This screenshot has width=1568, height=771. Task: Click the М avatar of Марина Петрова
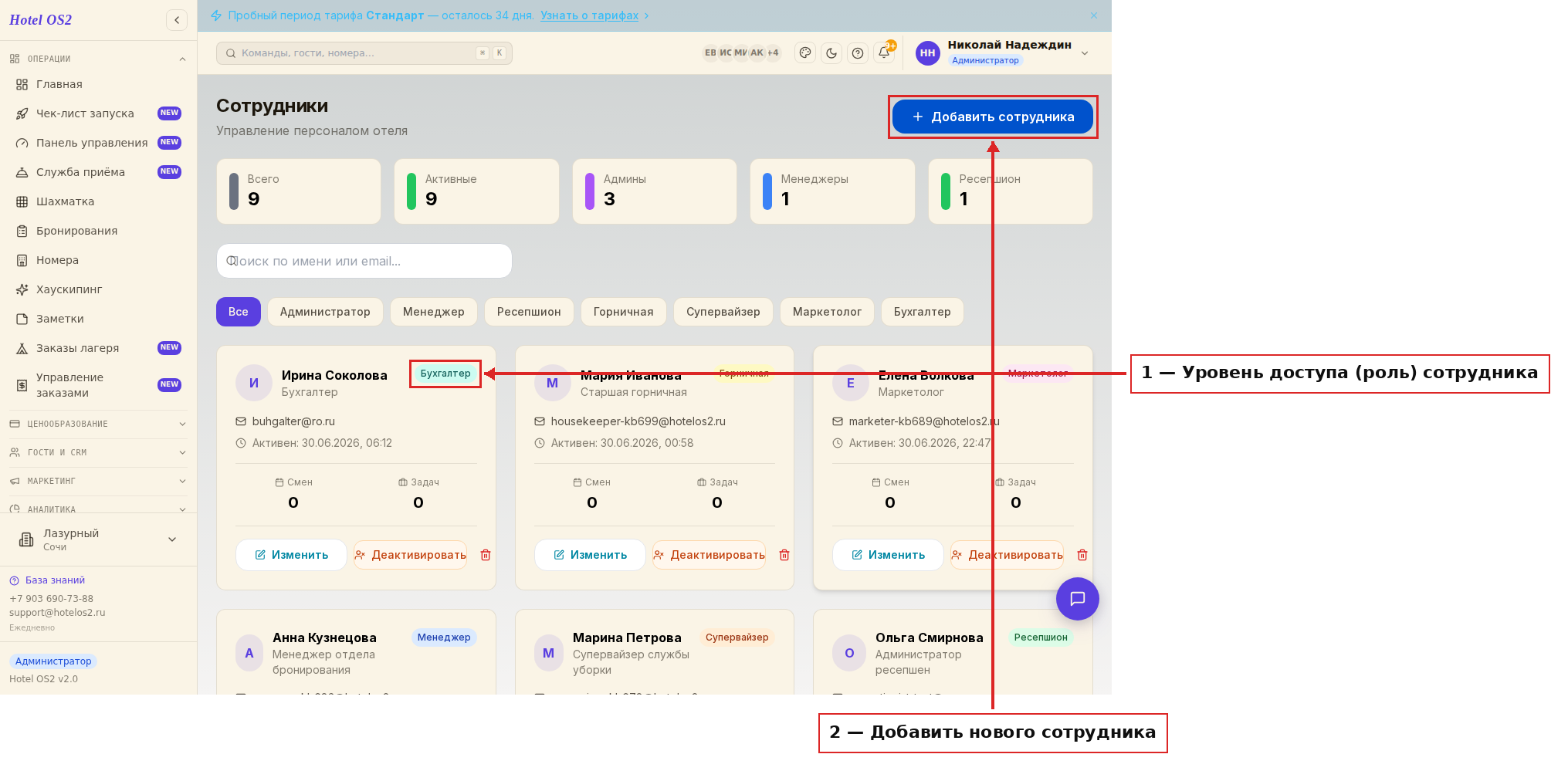tap(549, 653)
